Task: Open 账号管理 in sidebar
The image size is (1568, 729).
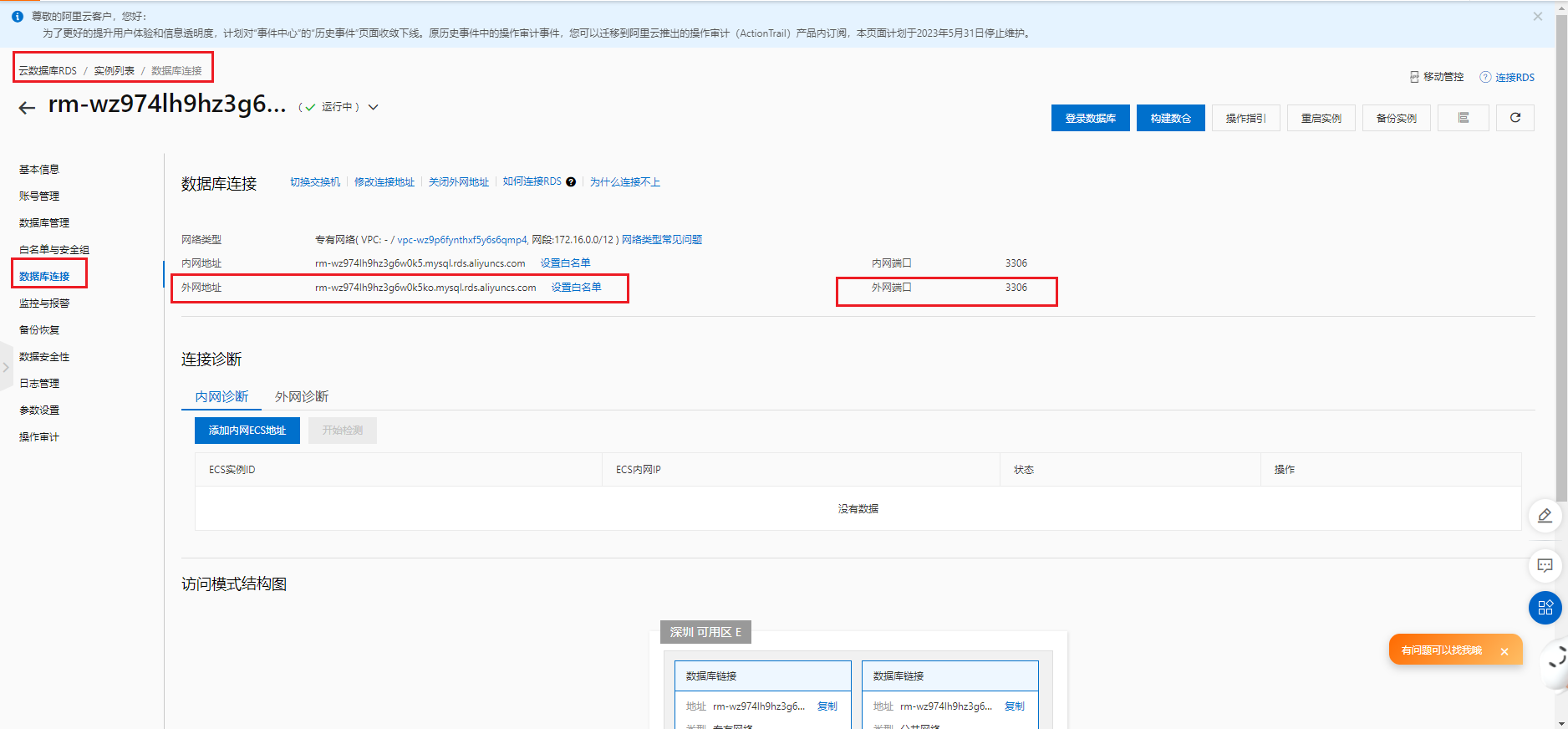Action: [39, 196]
